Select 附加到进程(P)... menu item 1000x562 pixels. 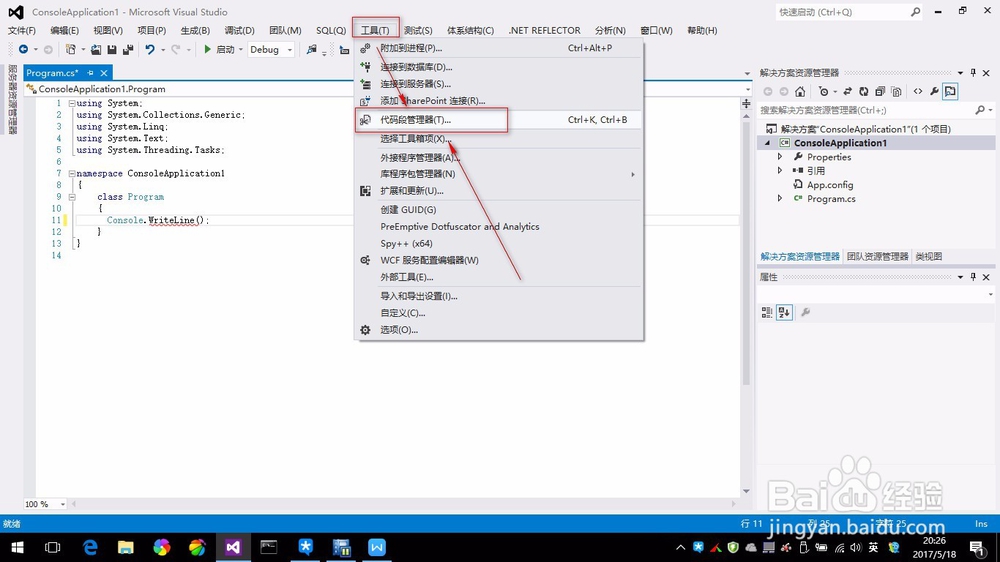coord(499,48)
